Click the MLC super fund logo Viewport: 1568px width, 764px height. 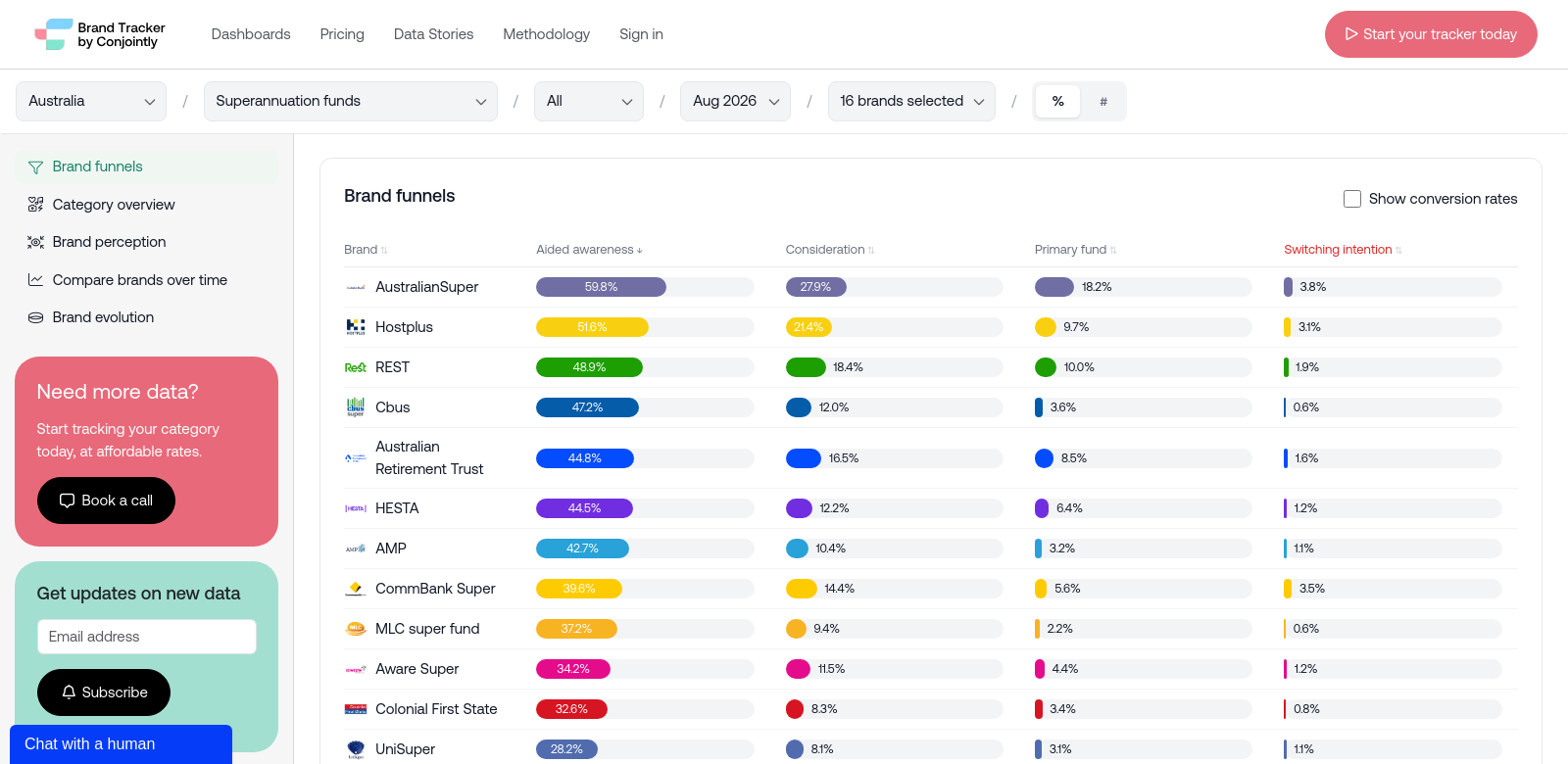(356, 629)
